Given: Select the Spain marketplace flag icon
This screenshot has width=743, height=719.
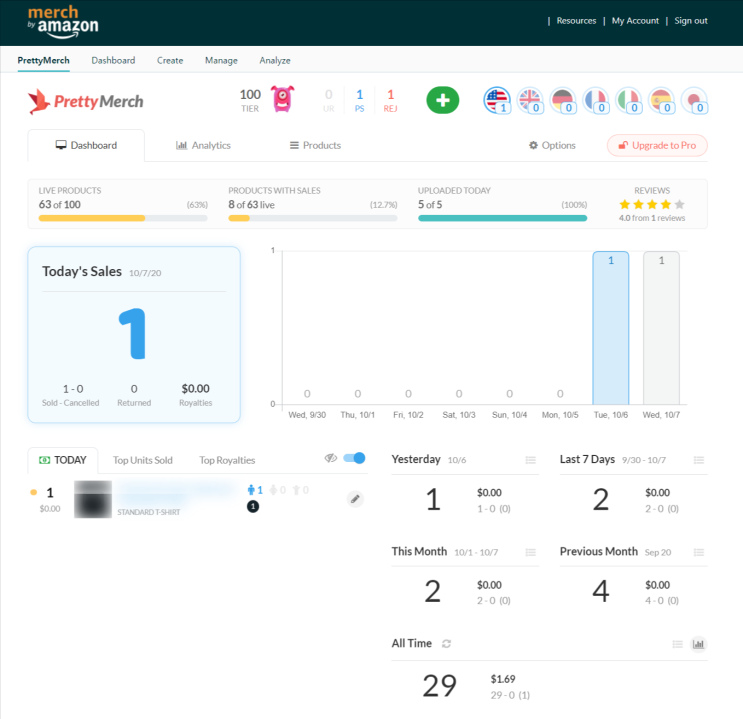Looking at the screenshot, I should tap(661, 100).
